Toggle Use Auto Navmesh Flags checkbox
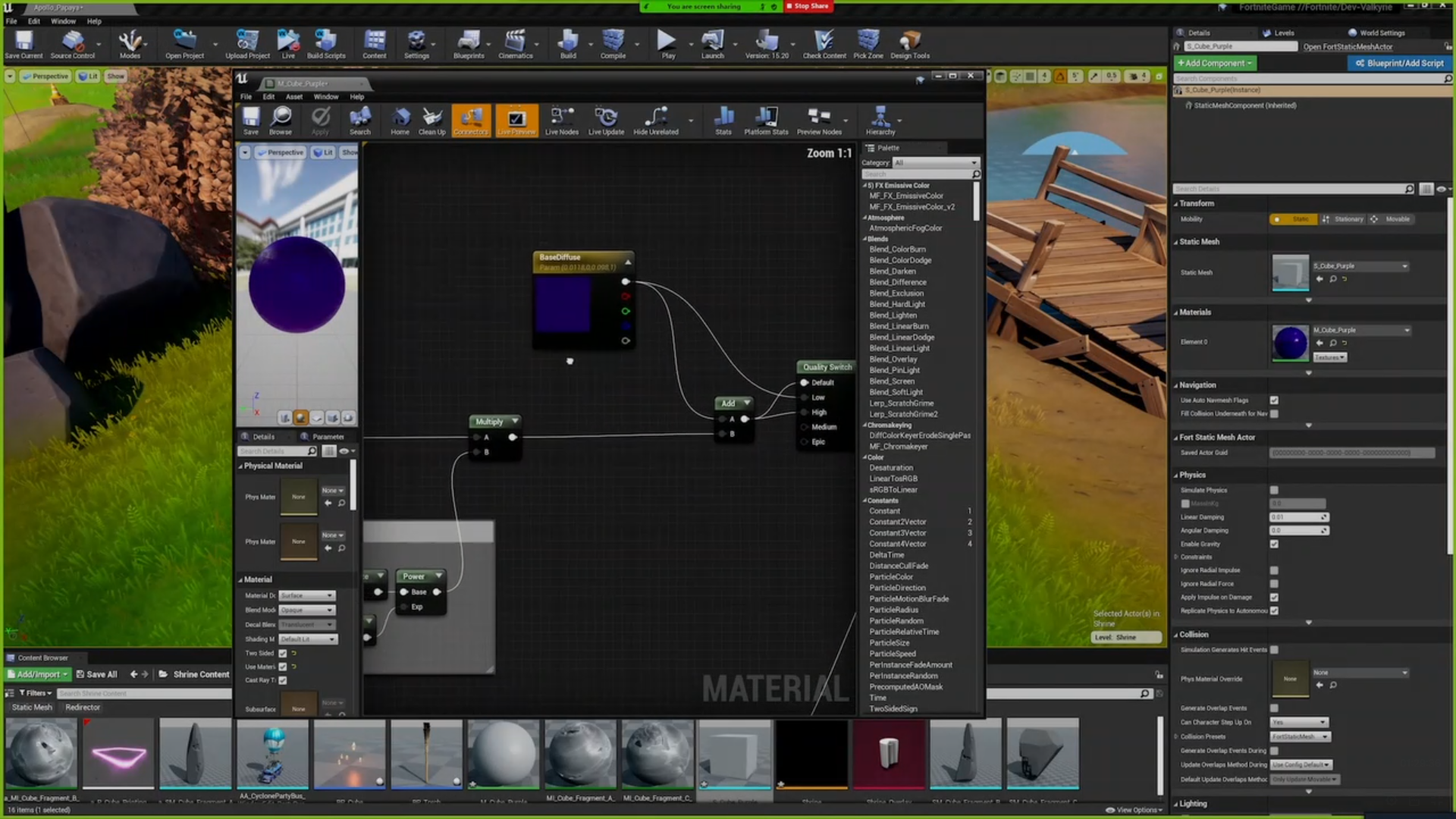Viewport: 1456px width, 819px height. tap(1274, 400)
